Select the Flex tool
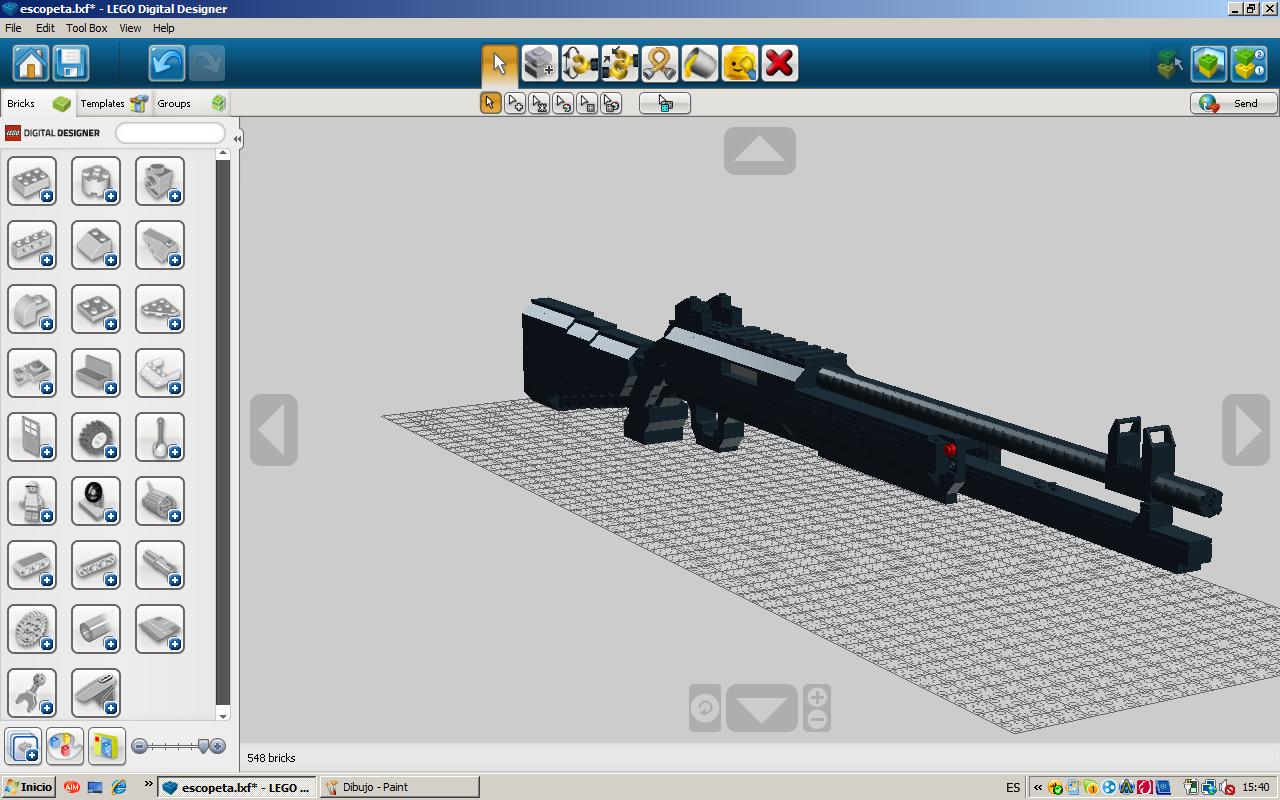The height and width of the screenshot is (800, 1280). [x=659, y=62]
